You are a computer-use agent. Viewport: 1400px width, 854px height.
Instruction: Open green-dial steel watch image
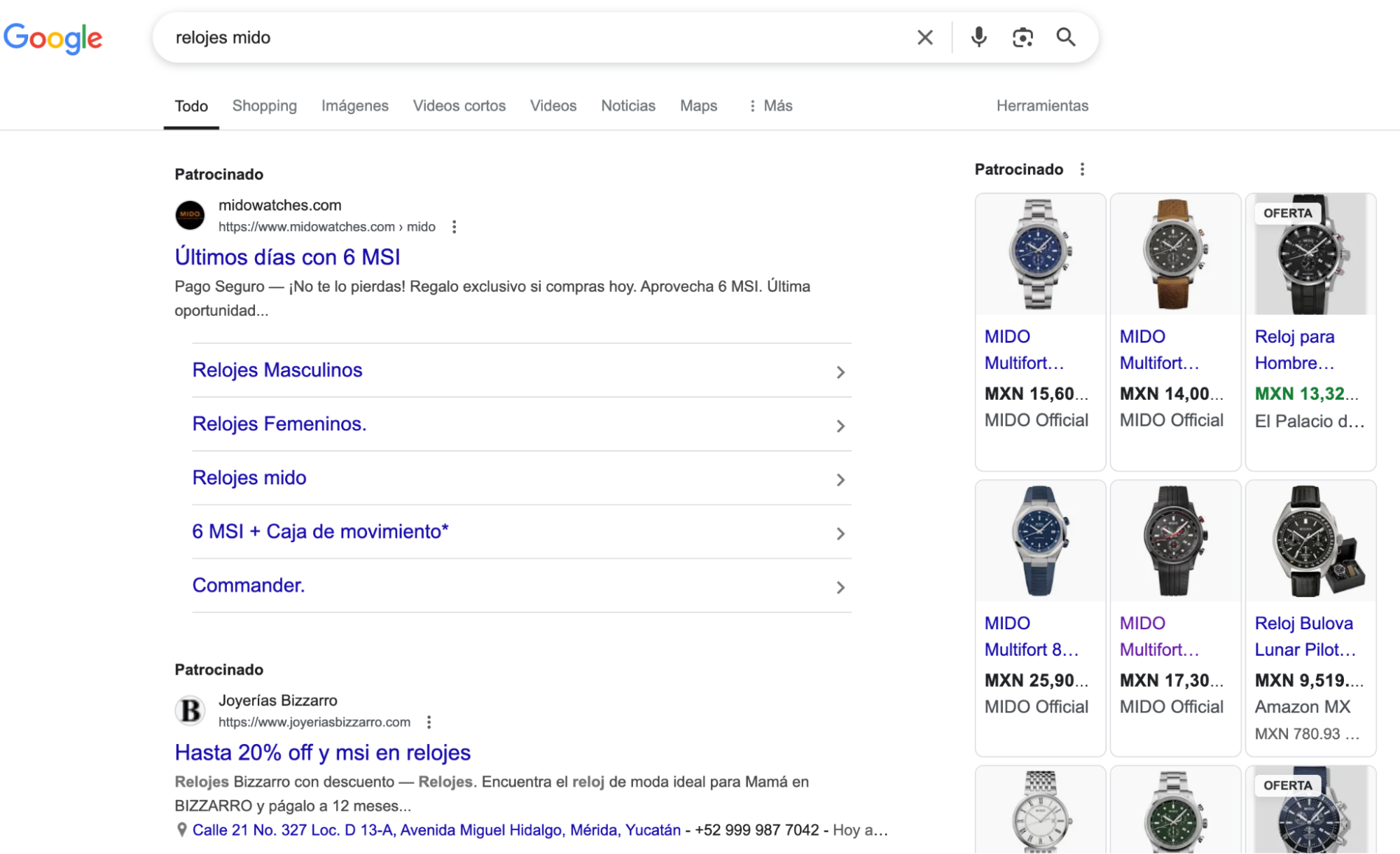click(1175, 811)
